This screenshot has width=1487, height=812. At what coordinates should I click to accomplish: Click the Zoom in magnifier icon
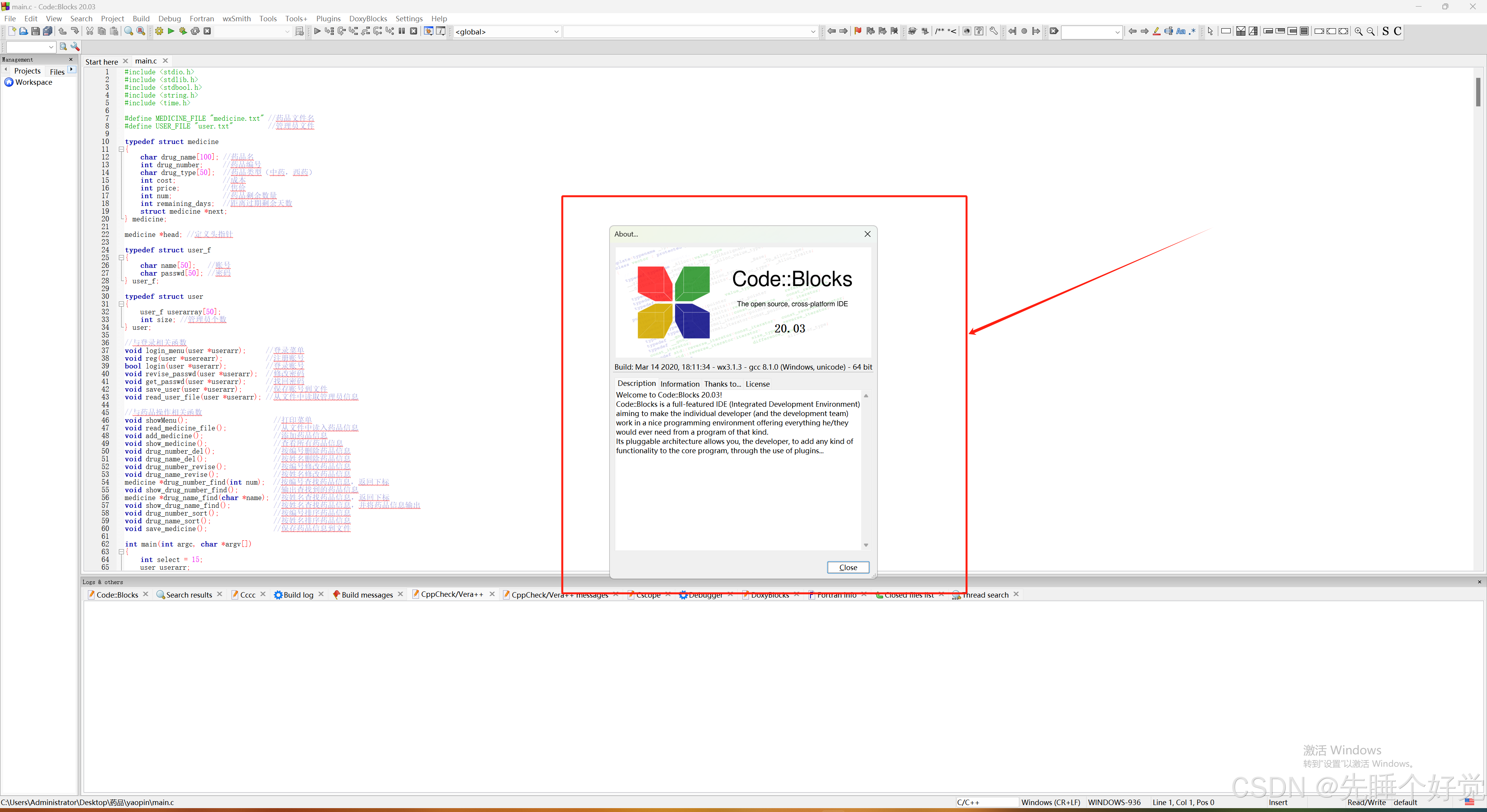pyautogui.click(x=1358, y=31)
